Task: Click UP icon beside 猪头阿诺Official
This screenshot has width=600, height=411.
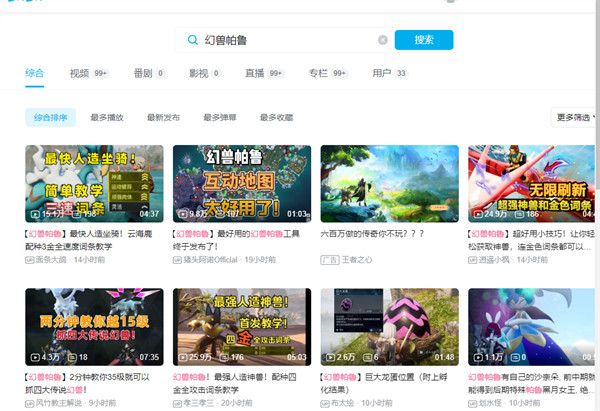Action: click(x=177, y=260)
